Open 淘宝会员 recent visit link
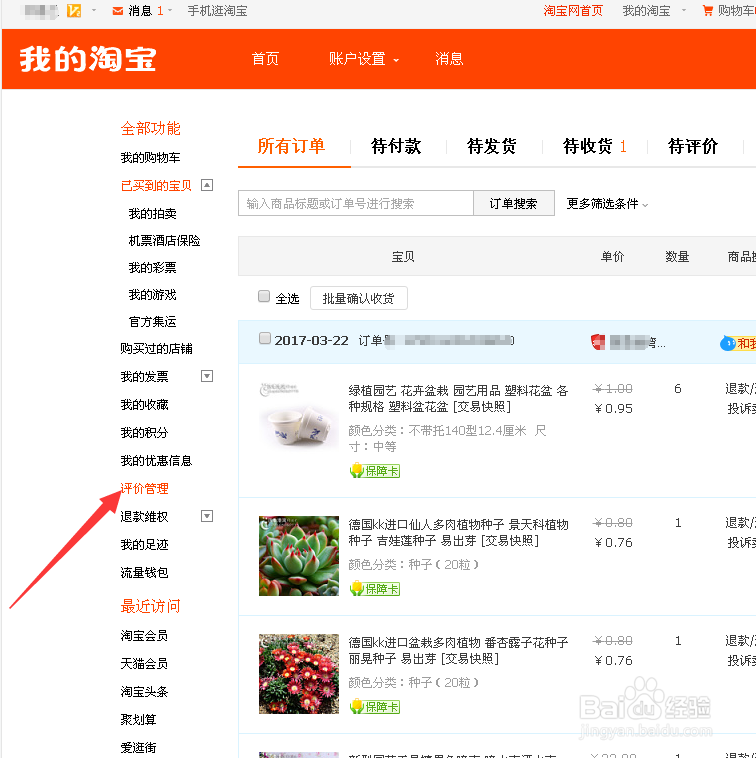756x758 pixels. point(145,636)
